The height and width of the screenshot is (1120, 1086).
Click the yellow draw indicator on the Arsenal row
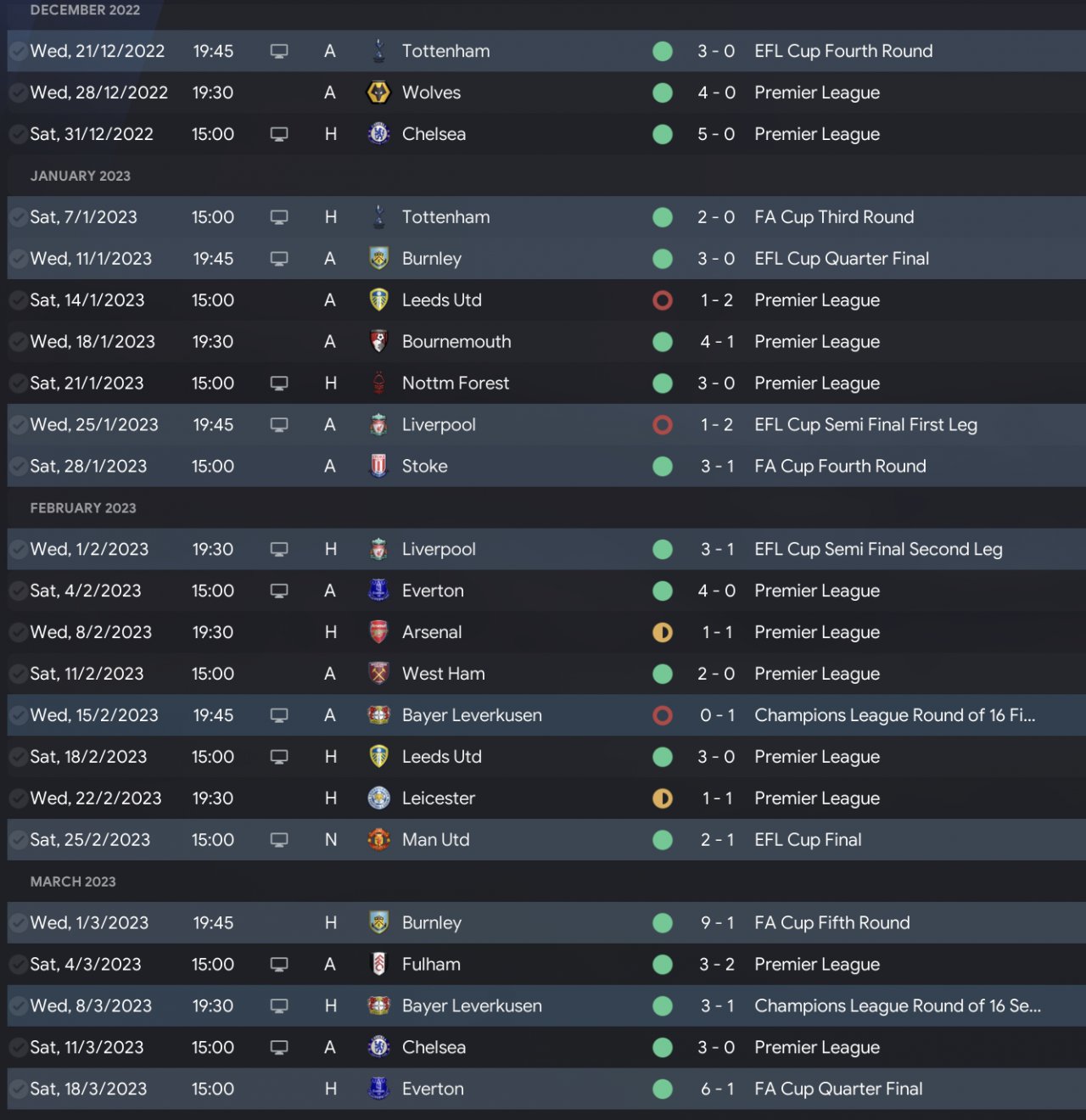663,632
